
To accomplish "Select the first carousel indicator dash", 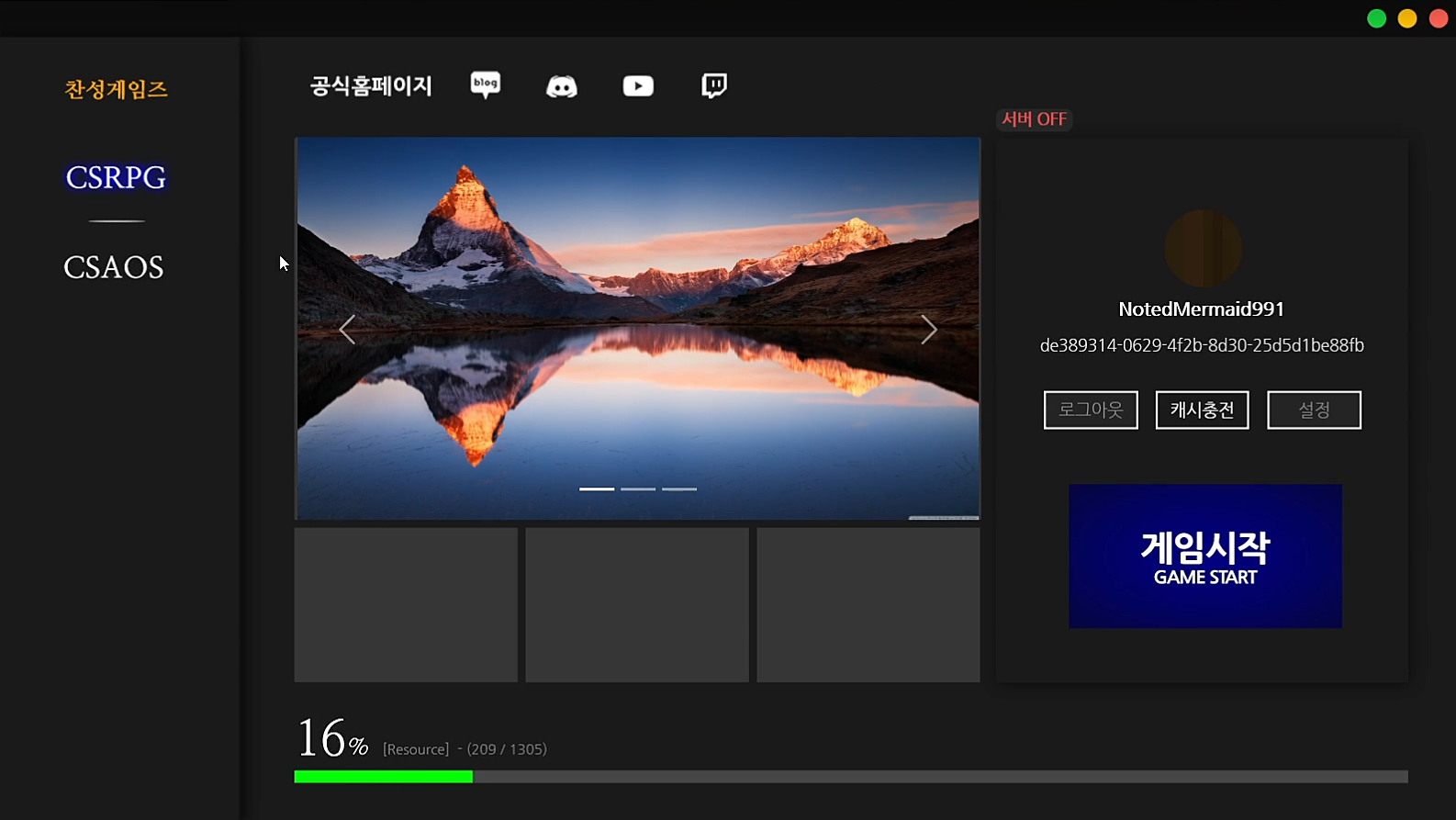I will click(x=597, y=489).
